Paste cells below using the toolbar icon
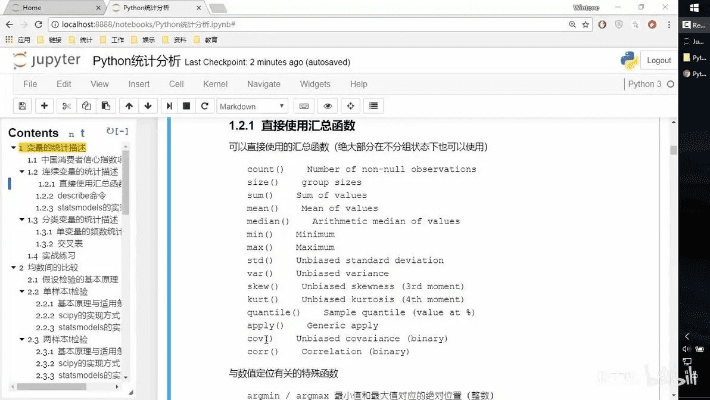The image size is (710, 400). click(x=106, y=106)
